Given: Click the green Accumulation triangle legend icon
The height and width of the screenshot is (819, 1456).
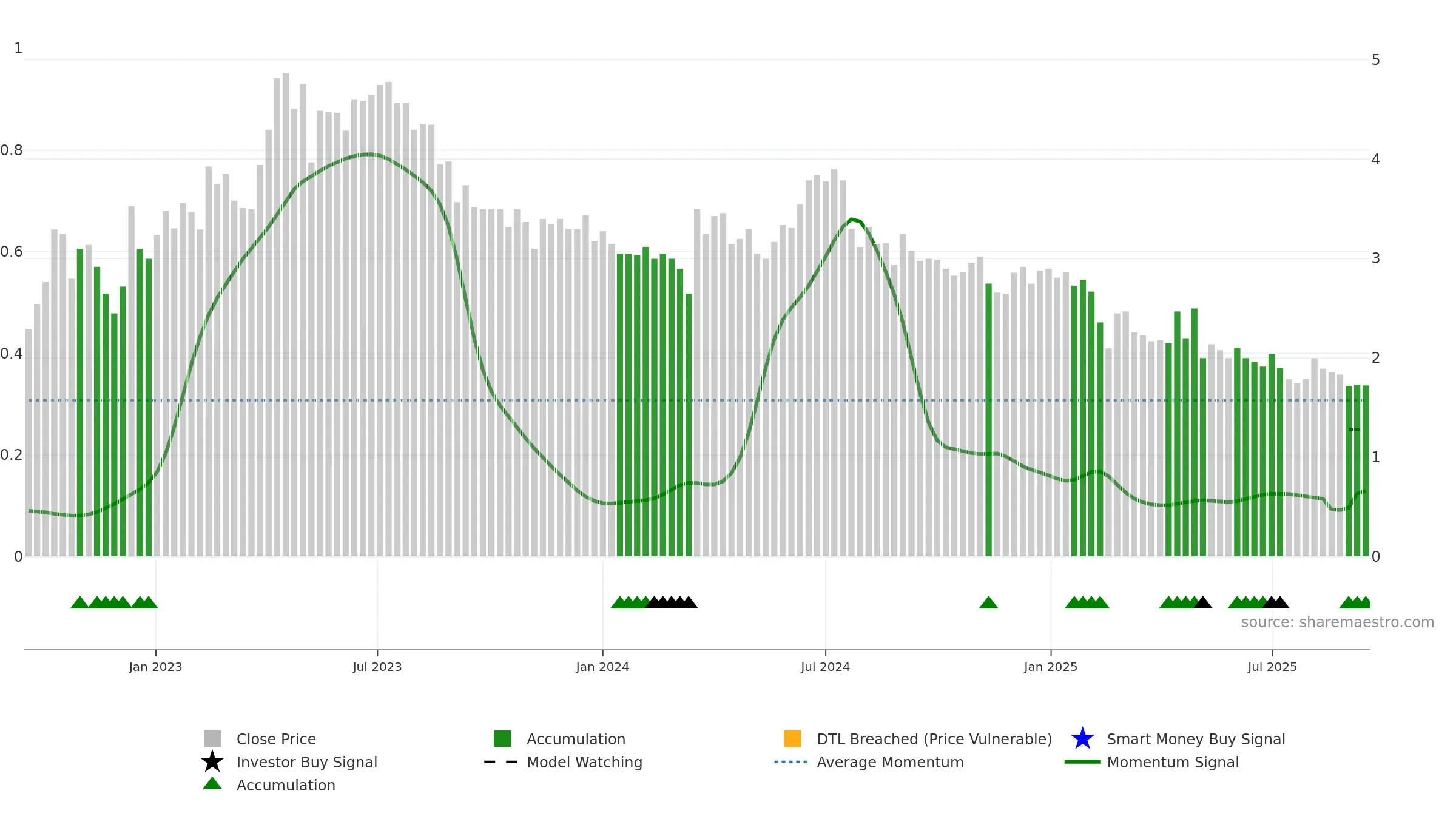Looking at the screenshot, I should pos(212,783).
